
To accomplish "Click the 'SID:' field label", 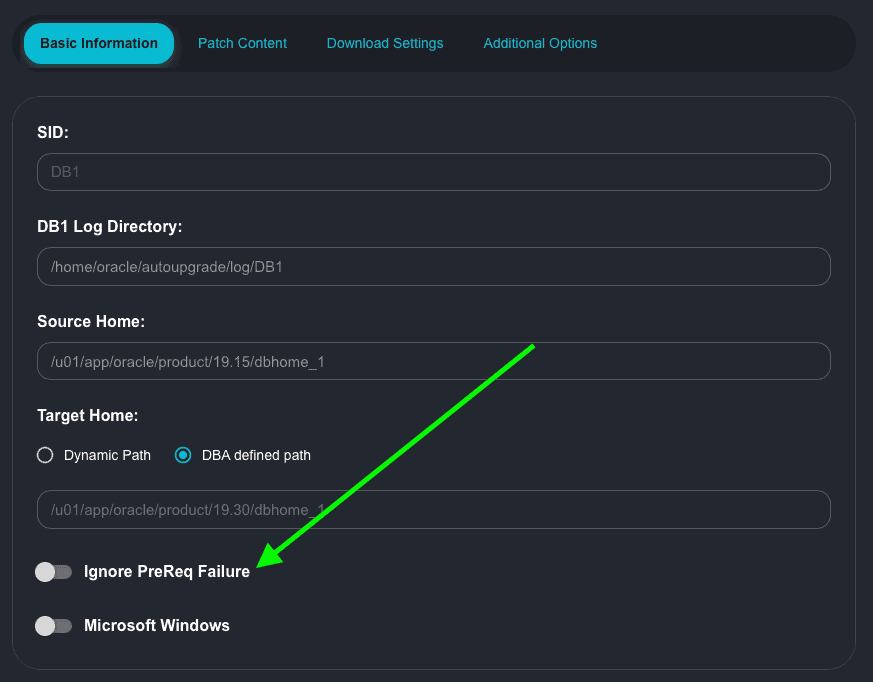I will pos(53,132).
